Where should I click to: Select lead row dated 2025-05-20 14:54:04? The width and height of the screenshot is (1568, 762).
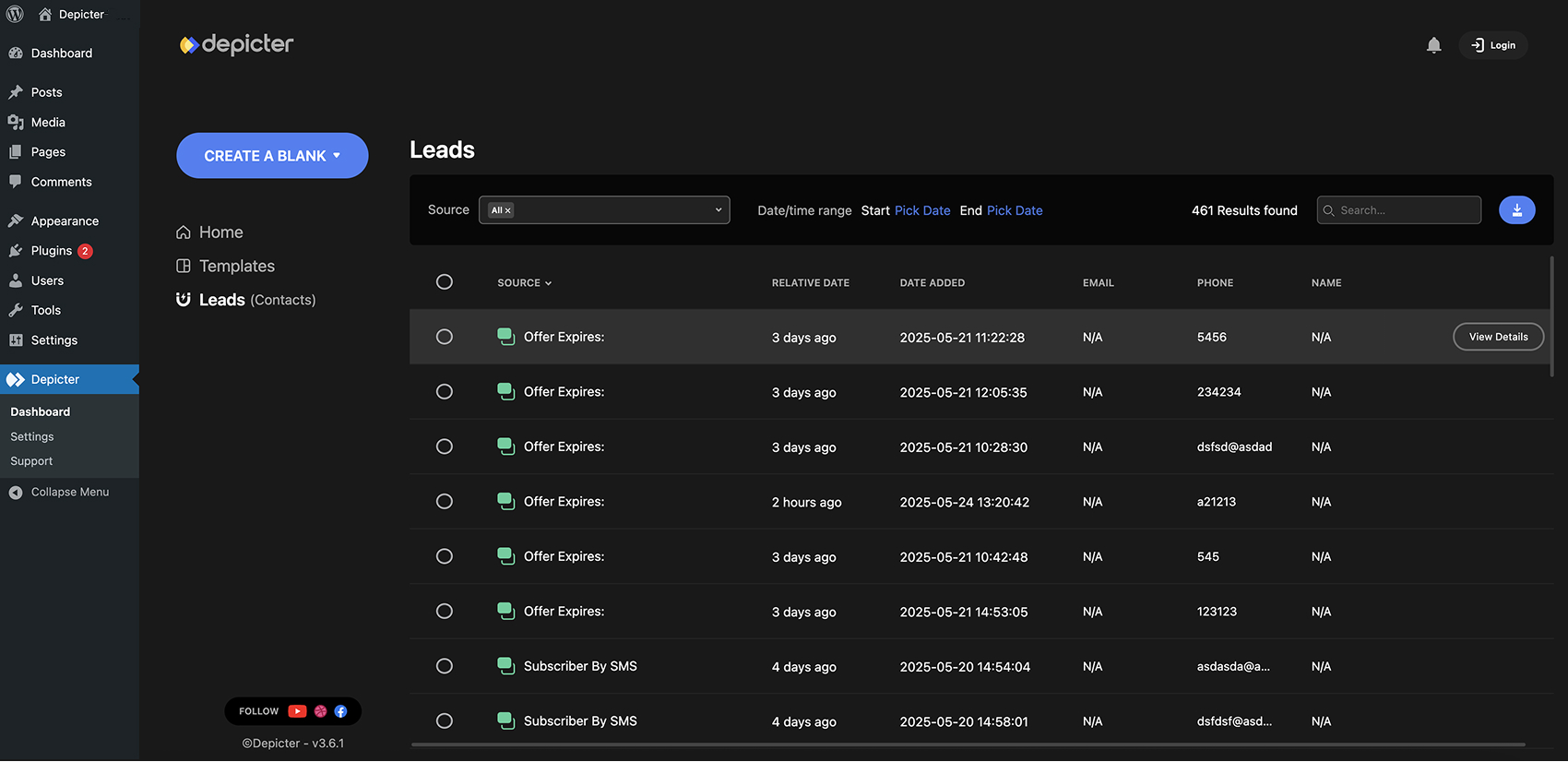[x=445, y=666]
